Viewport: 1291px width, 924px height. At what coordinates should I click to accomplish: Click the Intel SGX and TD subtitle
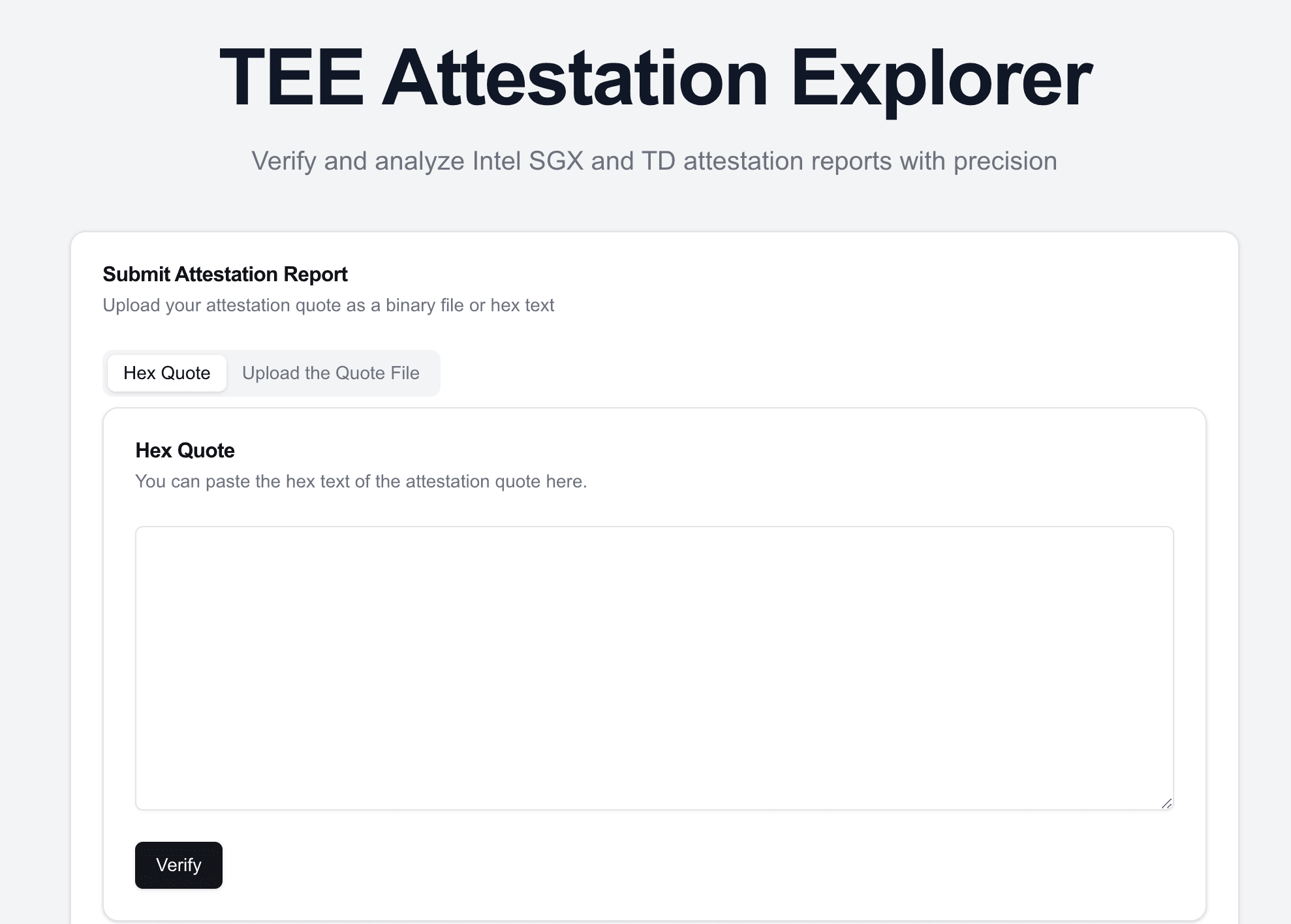click(x=654, y=161)
